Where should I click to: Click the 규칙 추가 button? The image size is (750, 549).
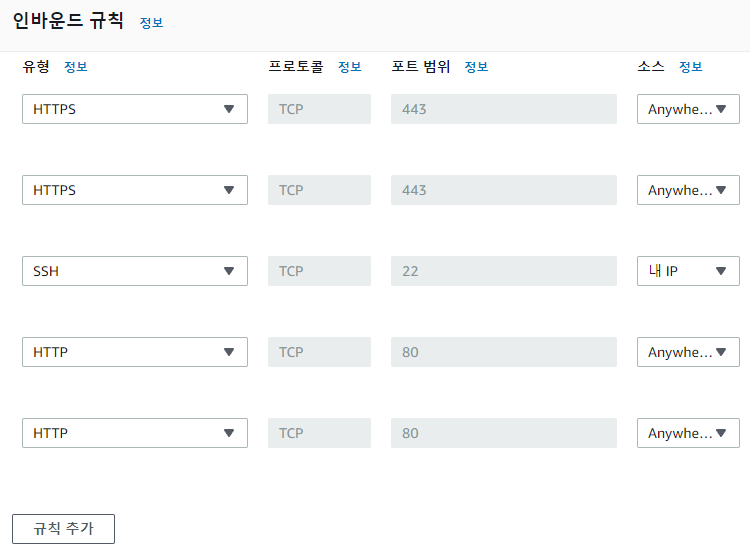click(x=64, y=528)
